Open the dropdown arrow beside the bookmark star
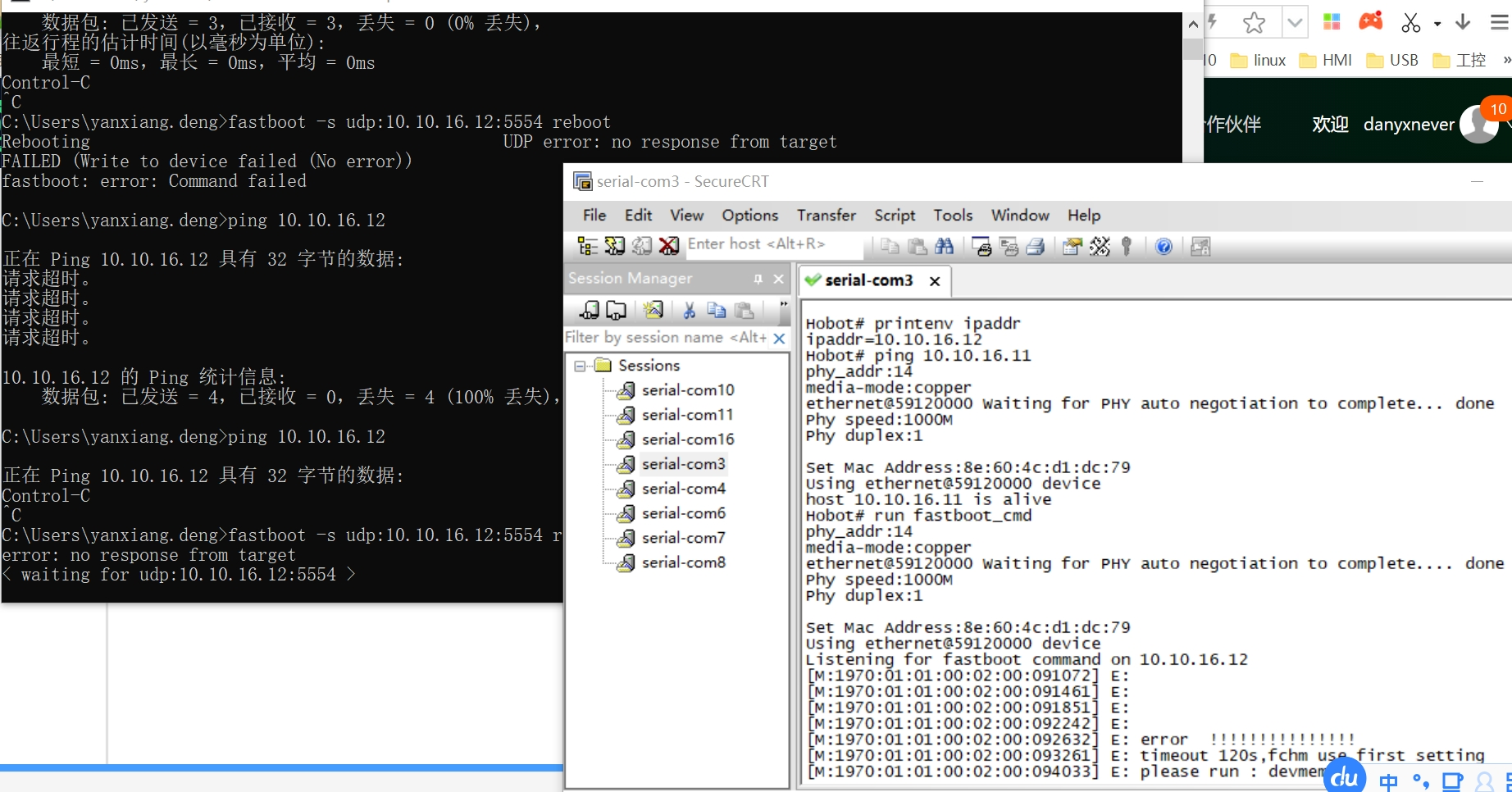Viewport: 1512px width, 792px height. click(x=1295, y=23)
